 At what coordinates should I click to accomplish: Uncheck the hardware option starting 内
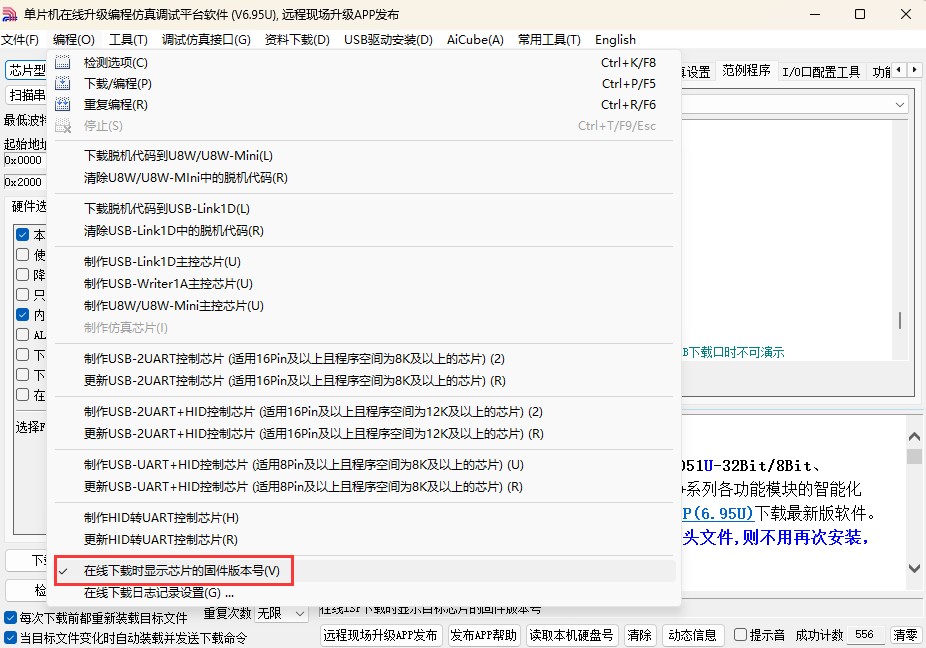pyautogui.click(x=22, y=315)
